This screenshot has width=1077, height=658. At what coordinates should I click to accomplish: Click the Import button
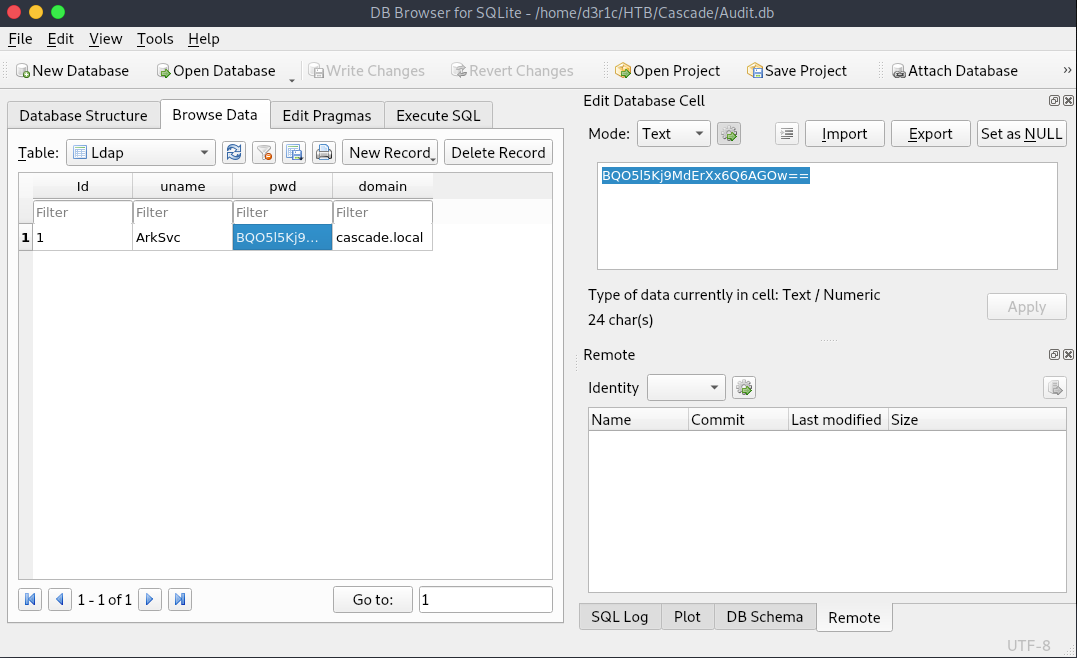pos(845,134)
